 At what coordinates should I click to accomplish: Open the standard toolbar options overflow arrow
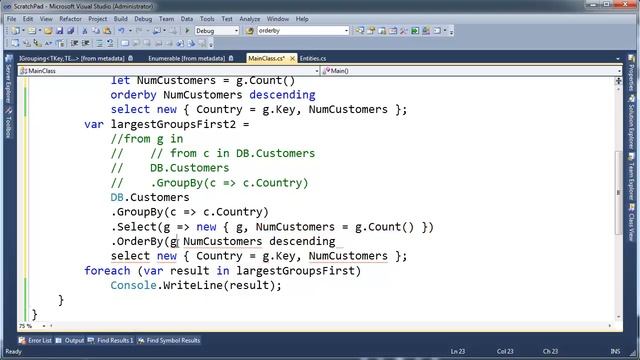click(451, 31)
